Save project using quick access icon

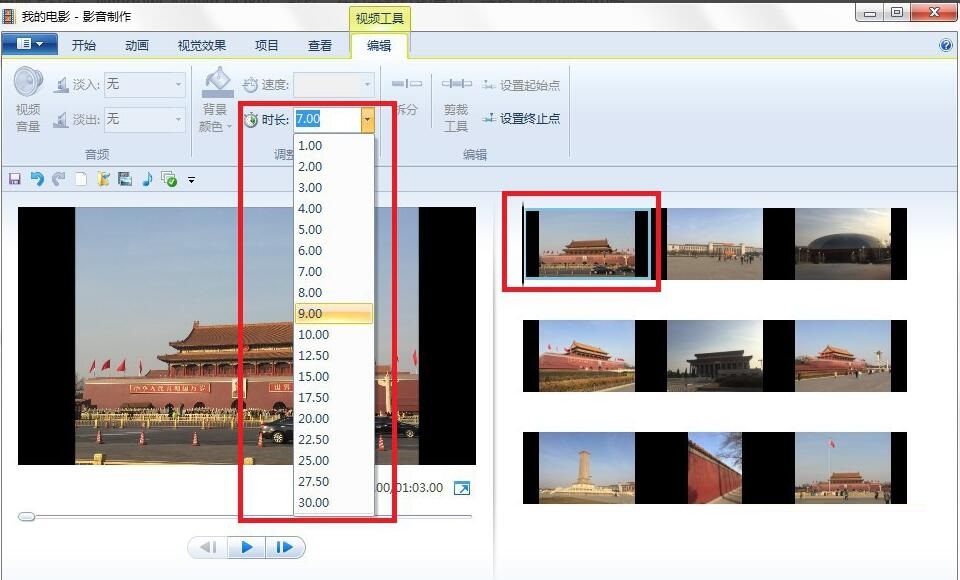coord(15,179)
